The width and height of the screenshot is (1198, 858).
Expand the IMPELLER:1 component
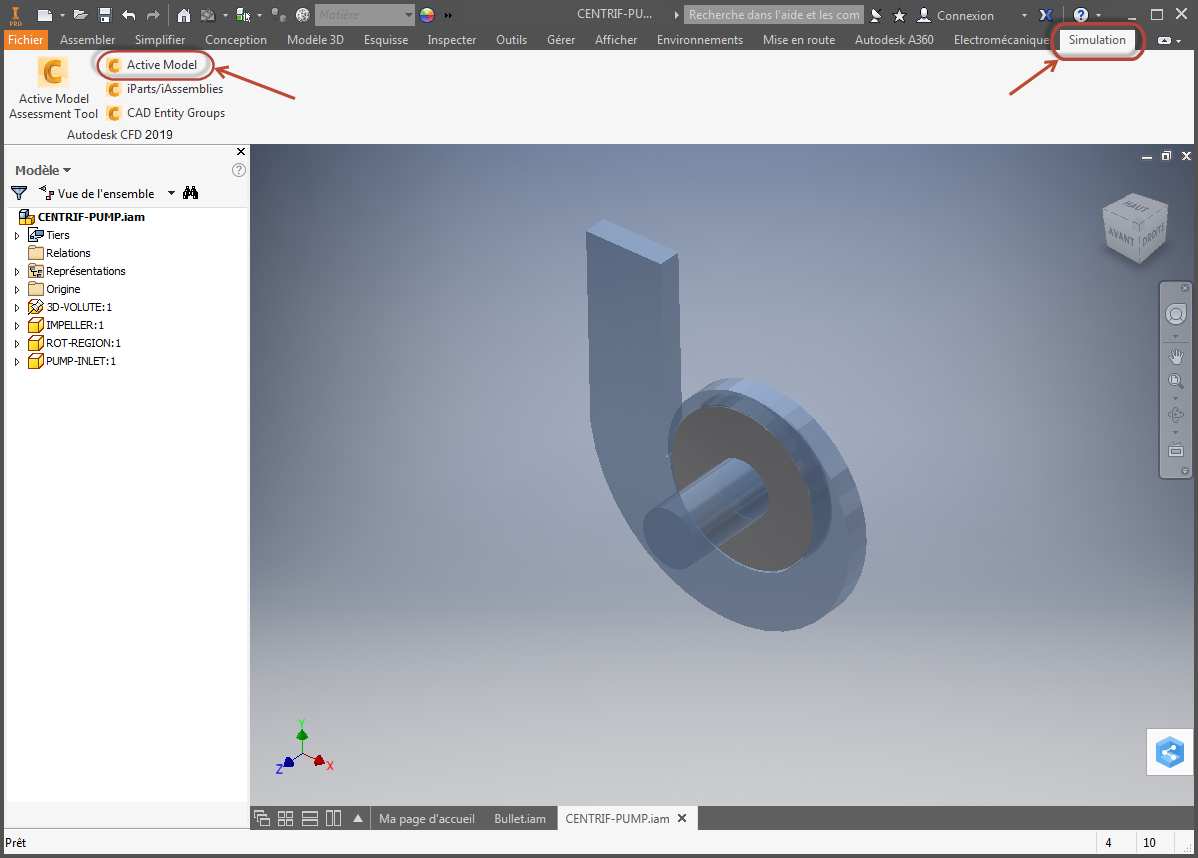pyautogui.click(x=17, y=325)
